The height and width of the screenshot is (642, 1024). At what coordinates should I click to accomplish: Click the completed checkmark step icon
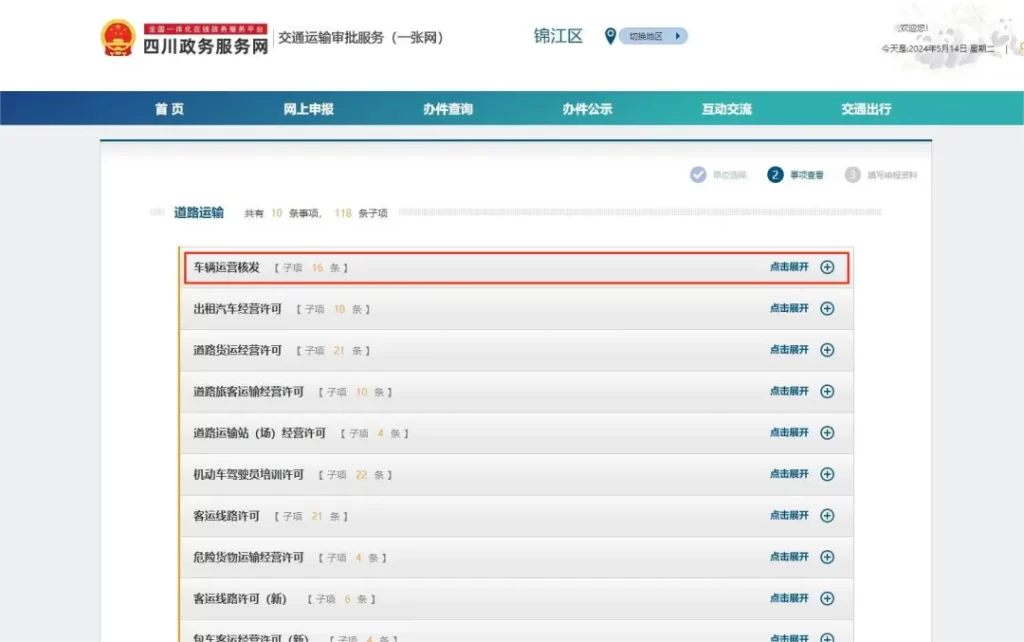coord(698,175)
